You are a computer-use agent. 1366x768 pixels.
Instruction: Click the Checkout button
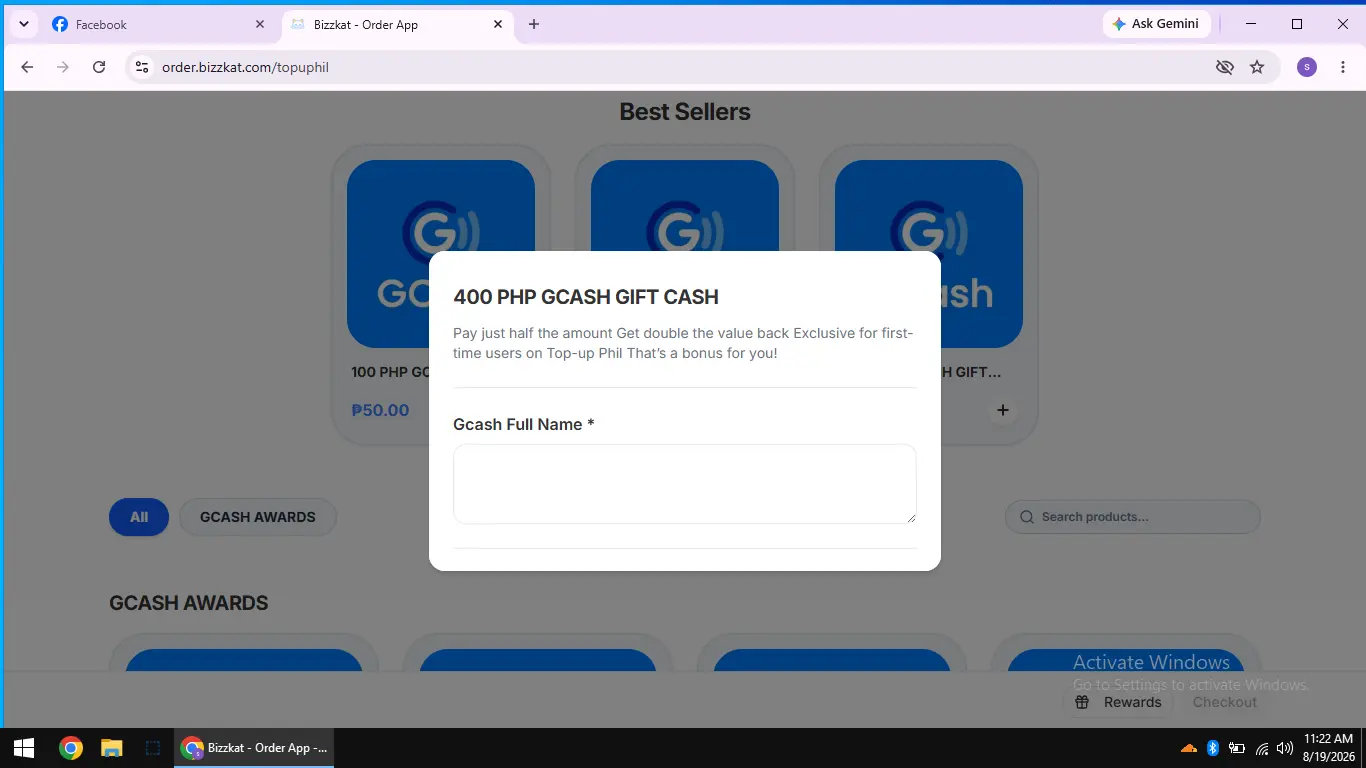pos(1225,702)
